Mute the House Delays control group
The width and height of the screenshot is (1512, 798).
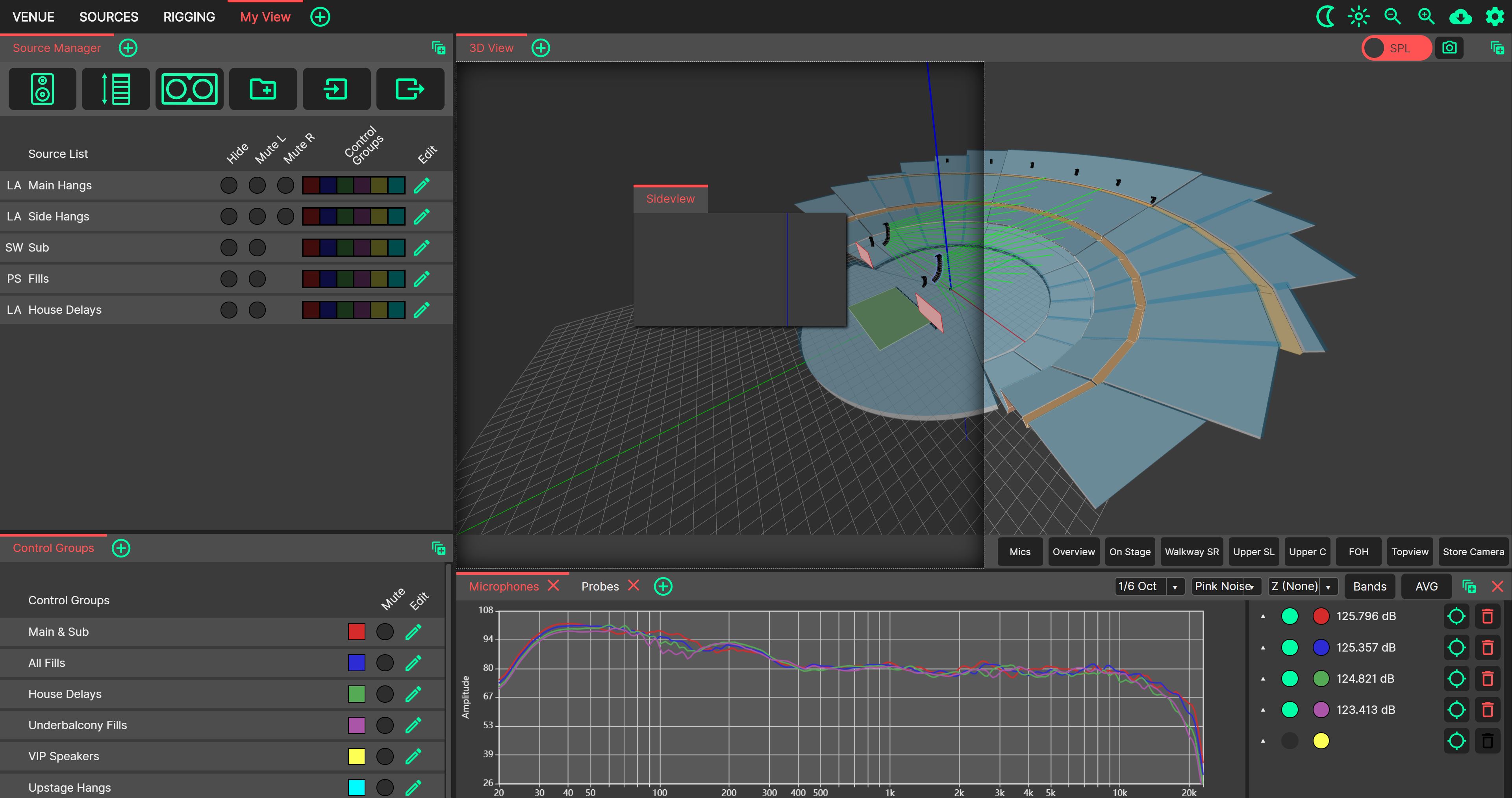(384, 694)
